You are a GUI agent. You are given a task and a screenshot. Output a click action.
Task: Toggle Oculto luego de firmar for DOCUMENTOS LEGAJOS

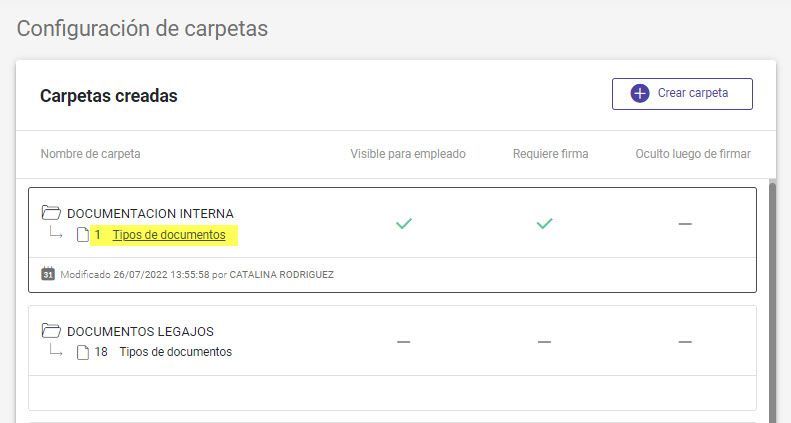click(685, 342)
